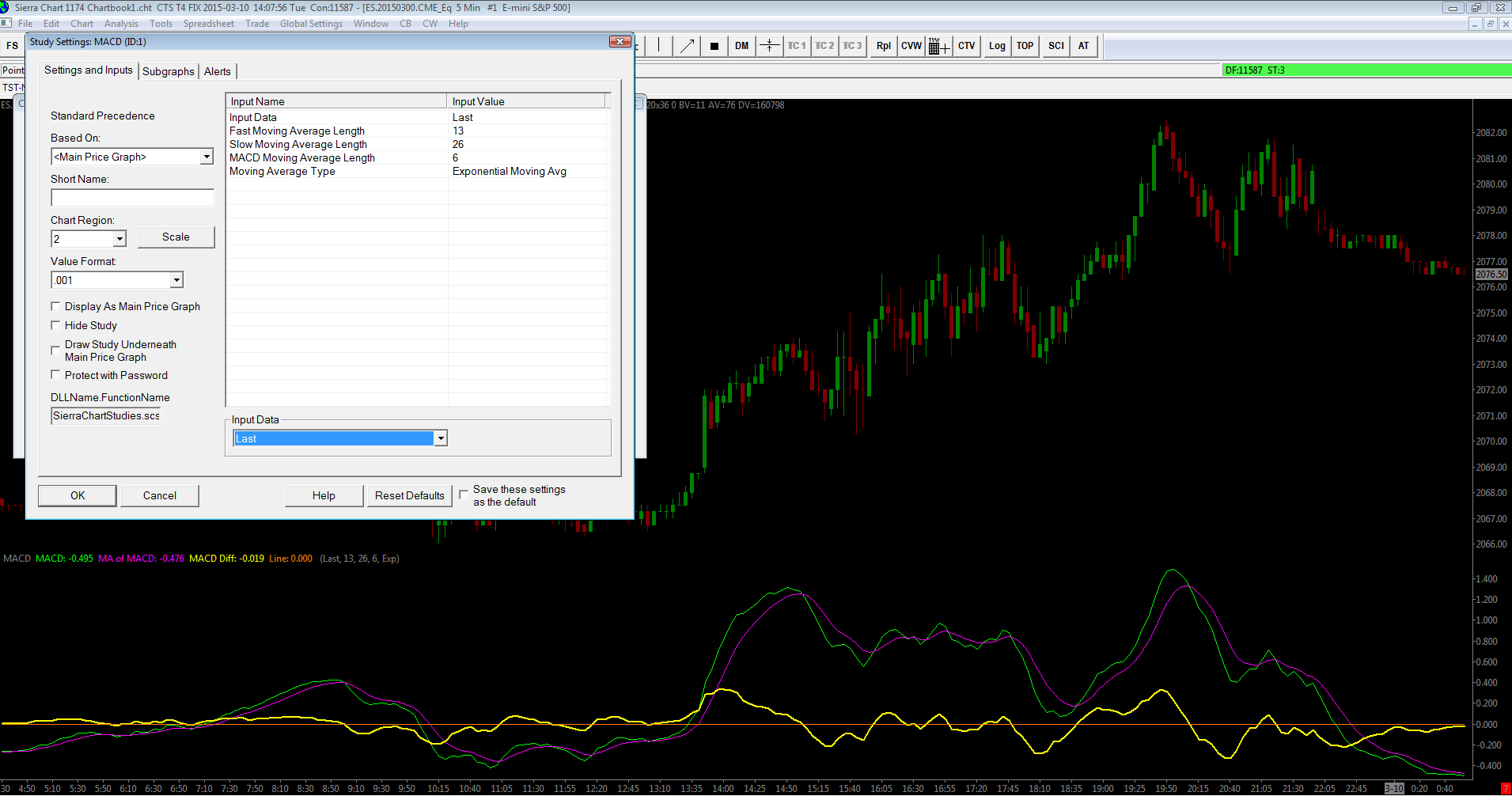
Task: Click the Scale button
Action: pyautogui.click(x=176, y=237)
